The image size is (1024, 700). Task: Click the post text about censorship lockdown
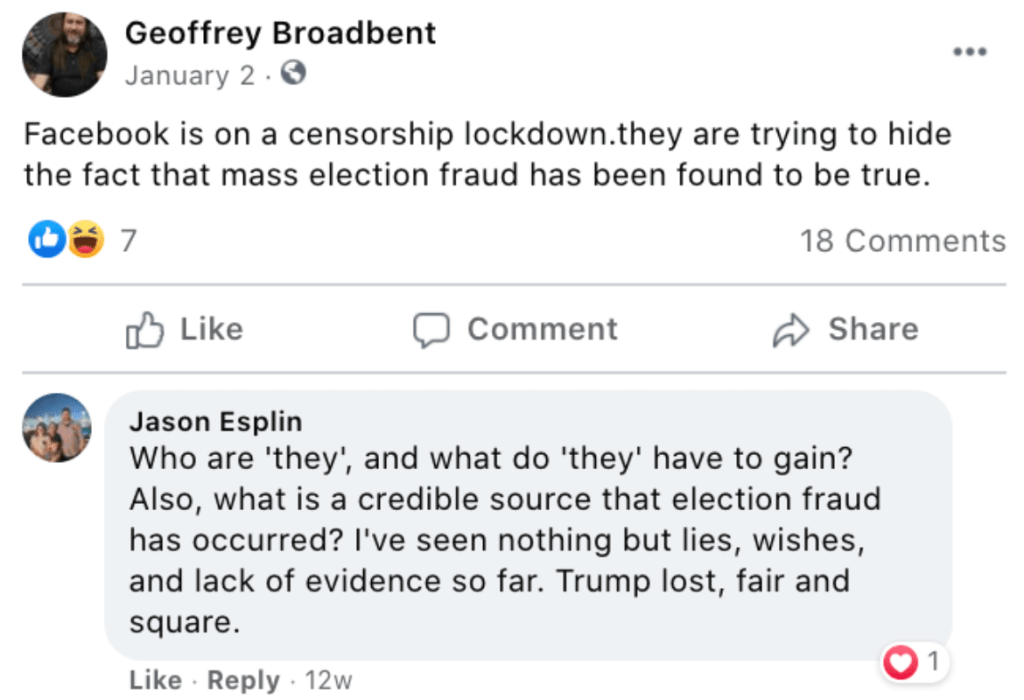487,155
